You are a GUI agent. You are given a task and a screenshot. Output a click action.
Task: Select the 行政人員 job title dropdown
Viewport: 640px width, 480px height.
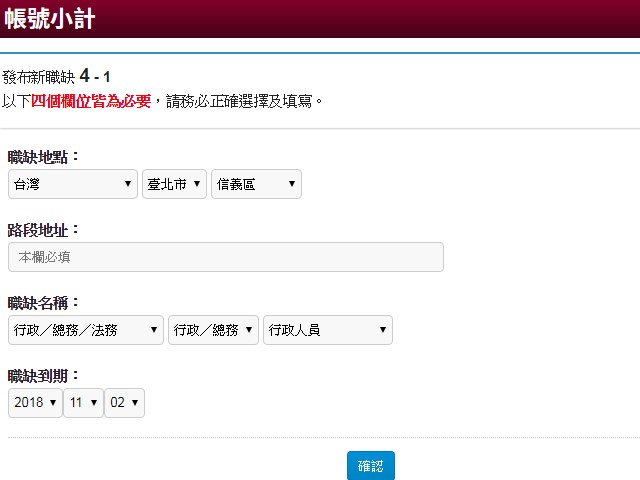[327, 330]
